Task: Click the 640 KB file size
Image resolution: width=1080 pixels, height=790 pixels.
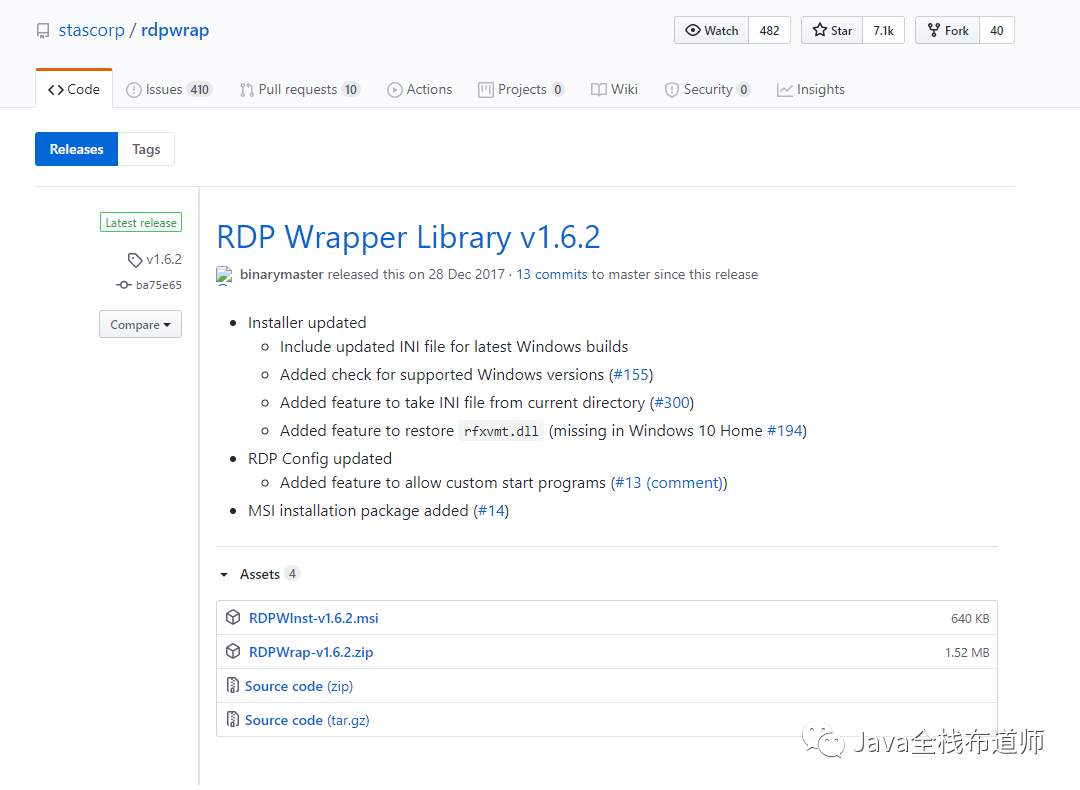Action: coord(970,619)
